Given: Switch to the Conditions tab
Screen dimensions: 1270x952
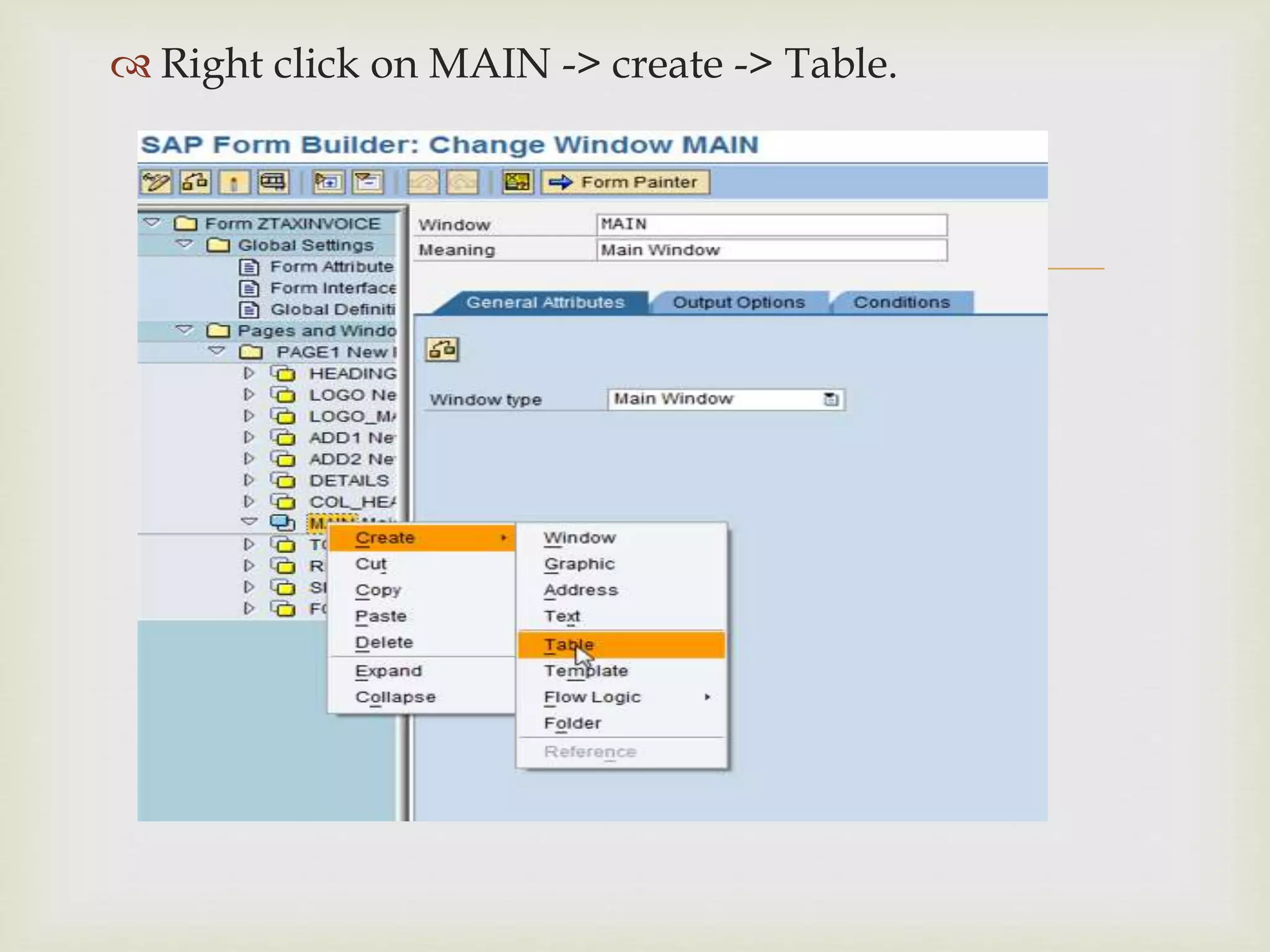Looking at the screenshot, I should [901, 302].
